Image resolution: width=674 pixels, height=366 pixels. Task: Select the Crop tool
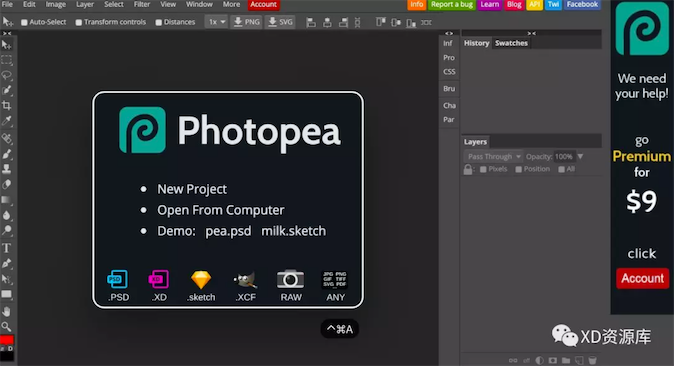click(6, 105)
